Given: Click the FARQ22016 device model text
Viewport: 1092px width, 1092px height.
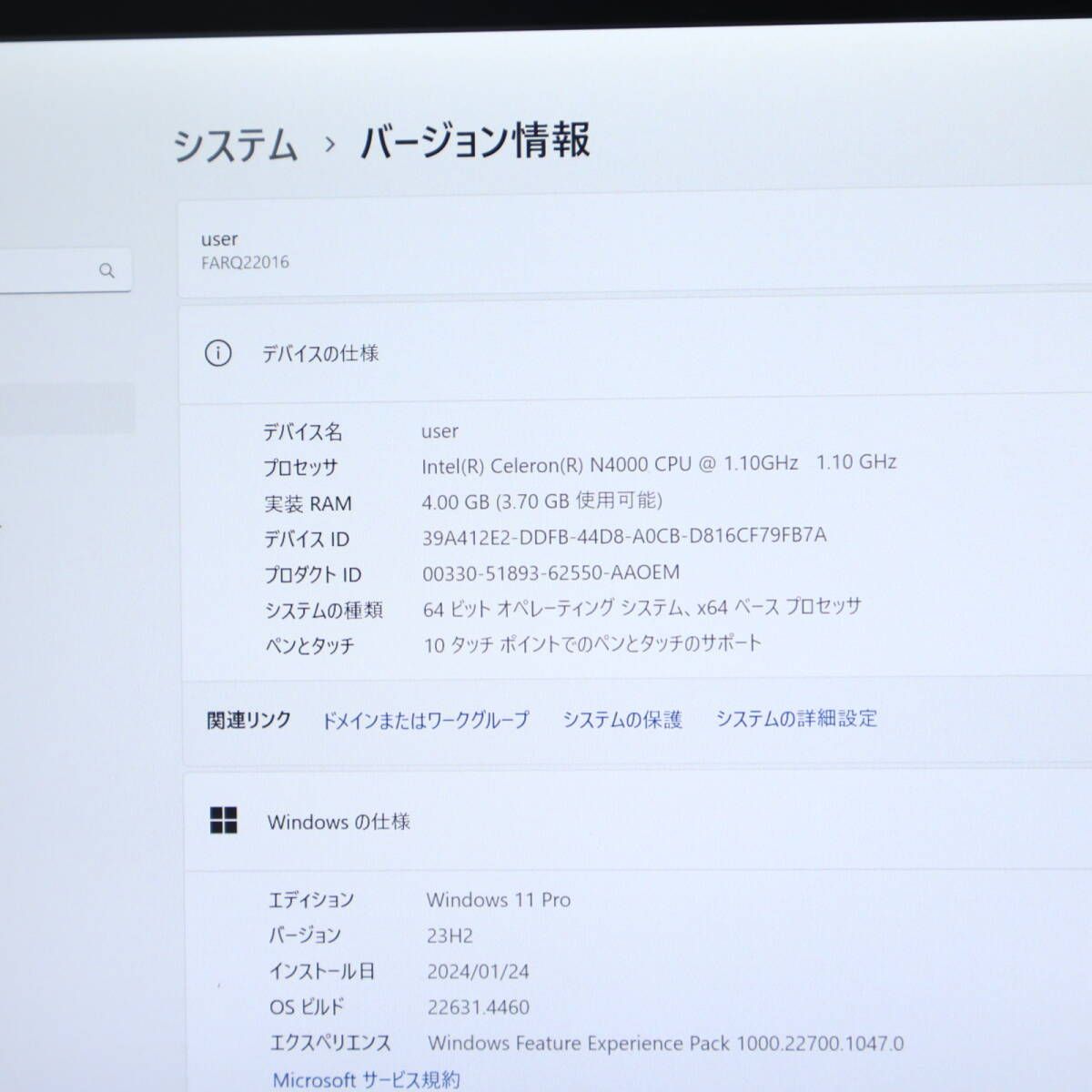Looking at the screenshot, I should point(245,262).
